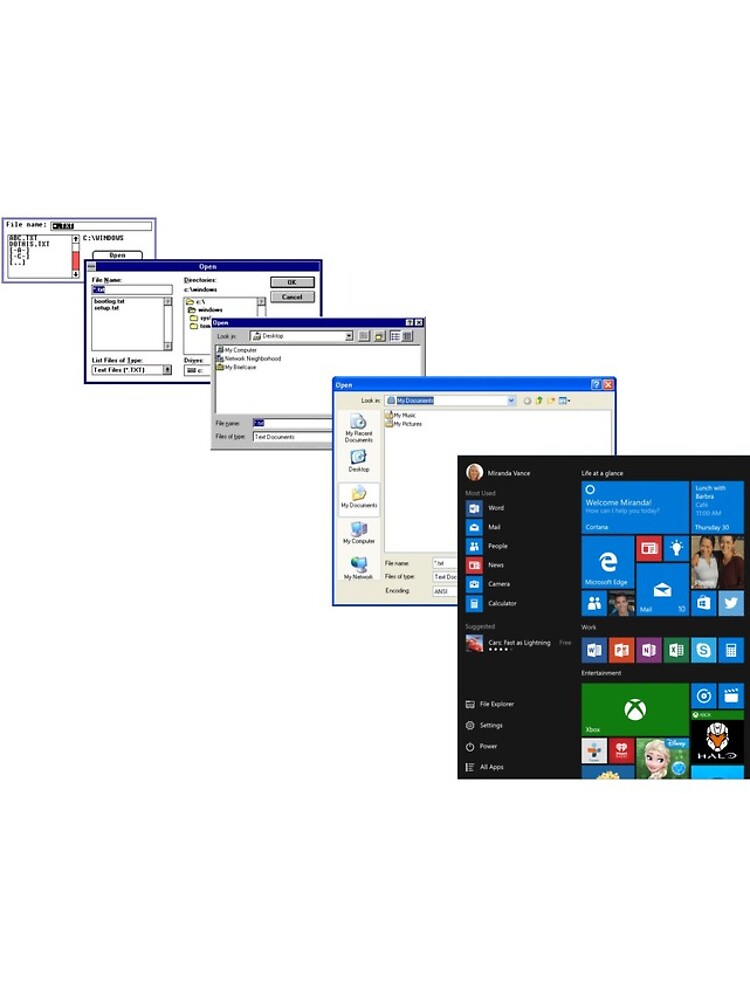Click Back button in XP Open dialog
The width and height of the screenshot is (750, 1000).
pyautogui.click(x=527, y=401)
